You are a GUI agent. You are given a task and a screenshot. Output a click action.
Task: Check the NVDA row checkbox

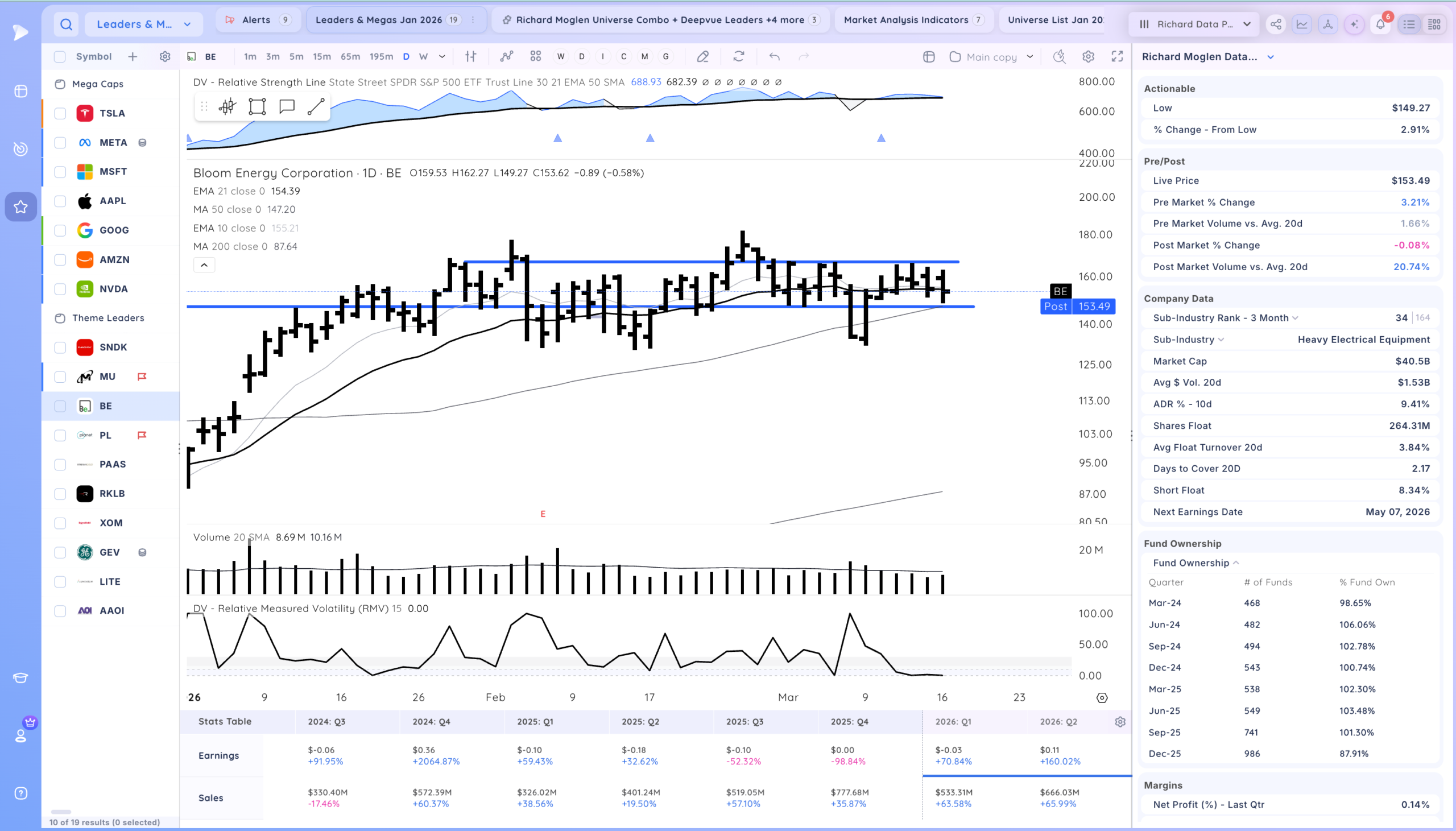tap(60, 289)
